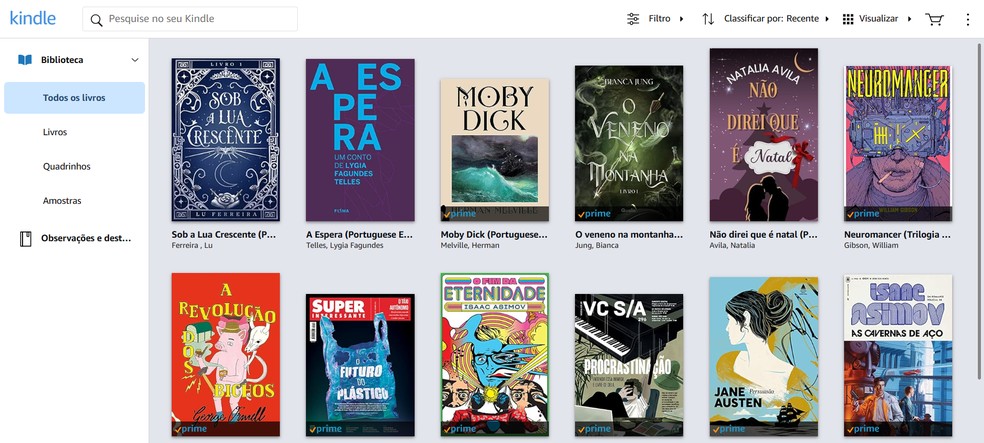
Task: Open Moby Dick book cover
Action: click(x=495, y=150)
